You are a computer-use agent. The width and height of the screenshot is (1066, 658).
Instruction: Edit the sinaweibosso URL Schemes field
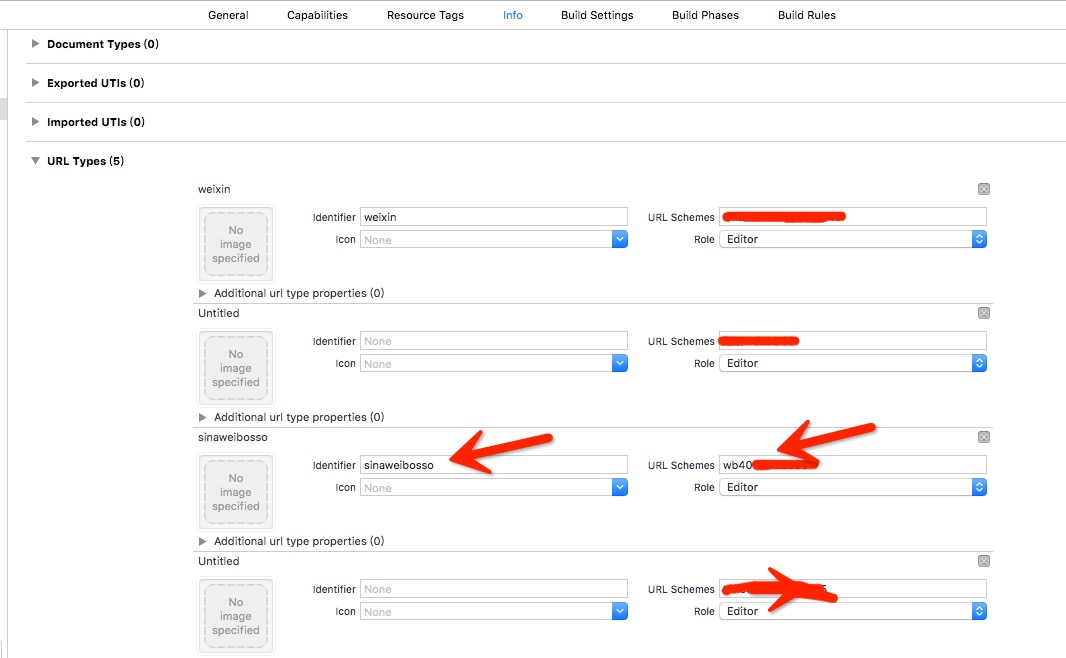point(853,465)
